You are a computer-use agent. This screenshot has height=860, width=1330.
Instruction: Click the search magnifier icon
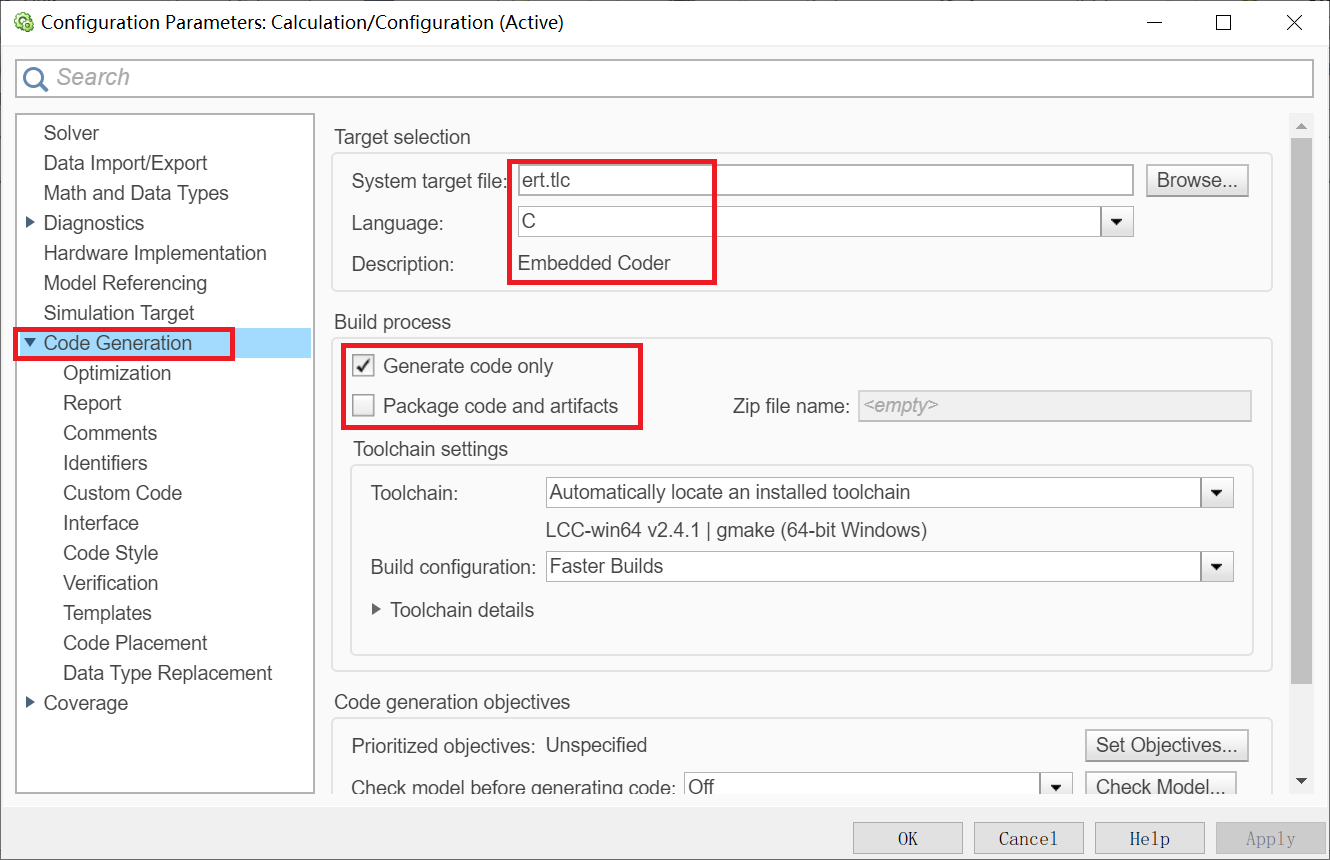[35, 78]
